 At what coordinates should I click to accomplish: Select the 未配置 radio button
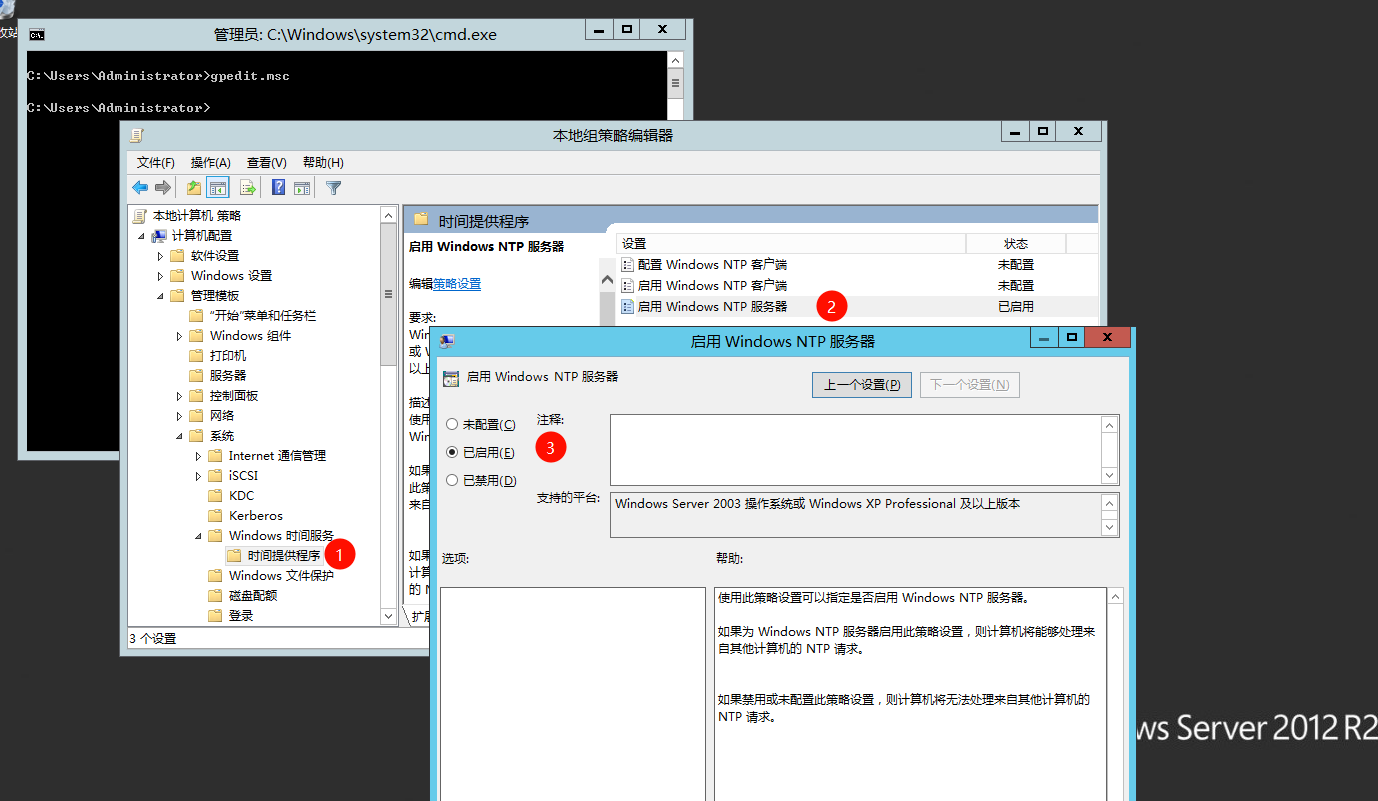tap(452, 425)
